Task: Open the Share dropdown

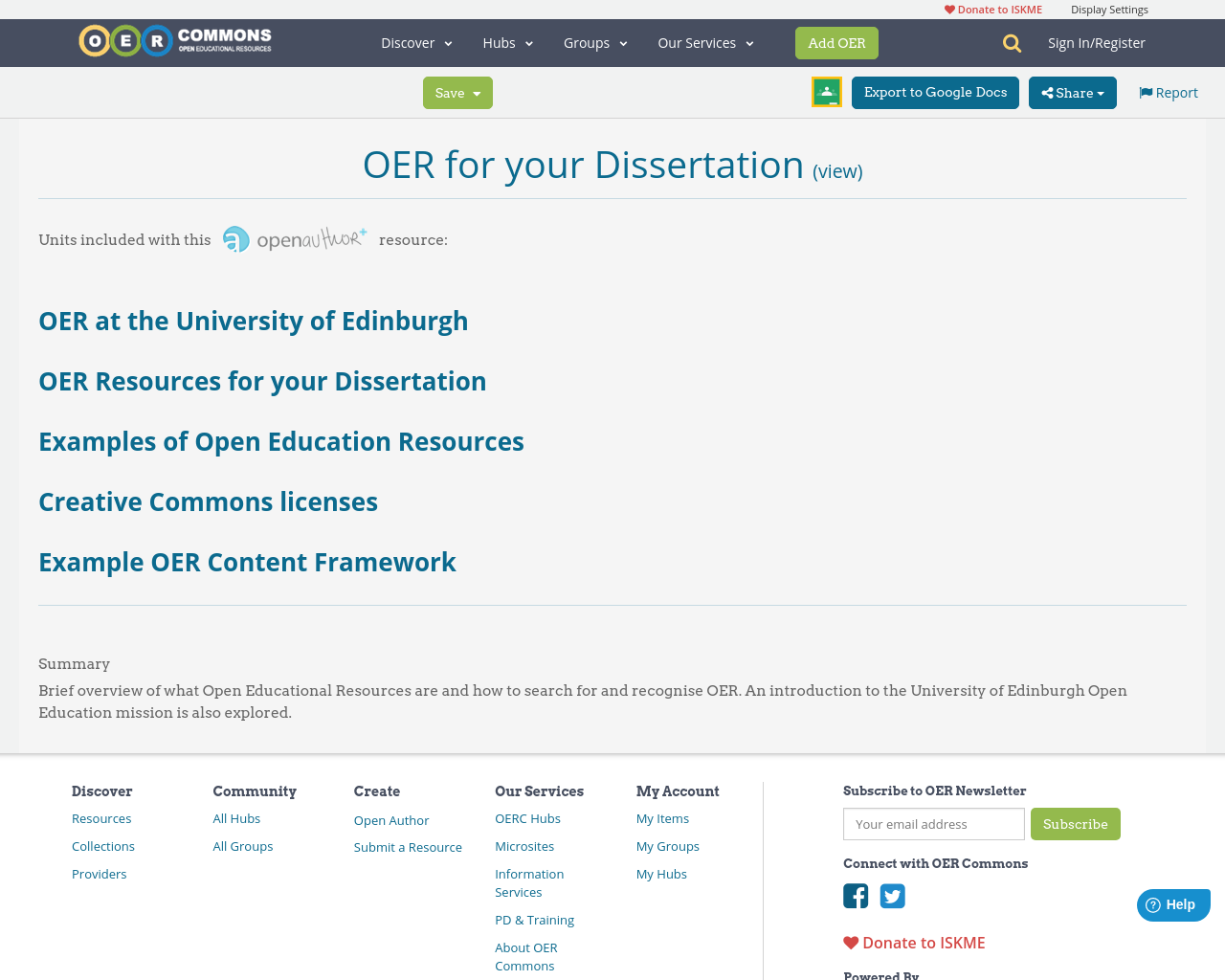Action: 1072,92
